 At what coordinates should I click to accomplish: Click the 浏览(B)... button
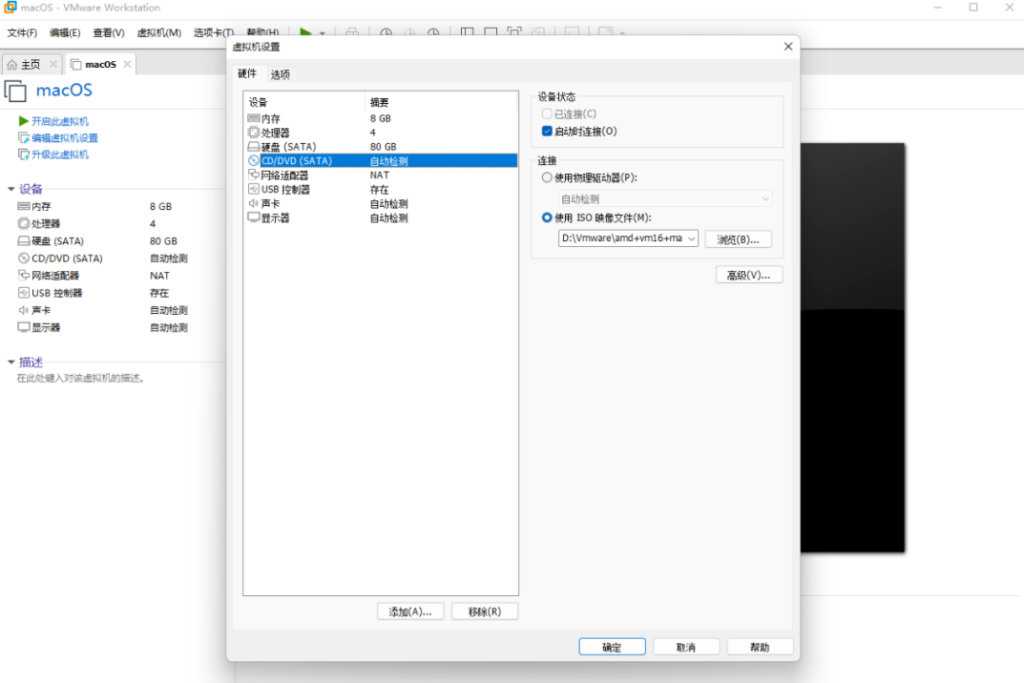(x=738, y=240)
